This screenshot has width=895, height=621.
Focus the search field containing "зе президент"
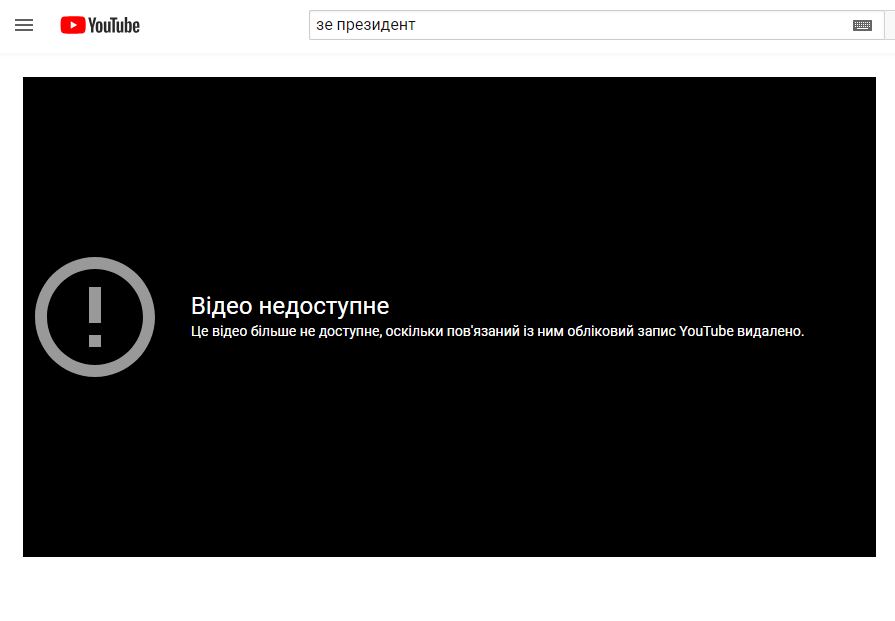[580, 25]
